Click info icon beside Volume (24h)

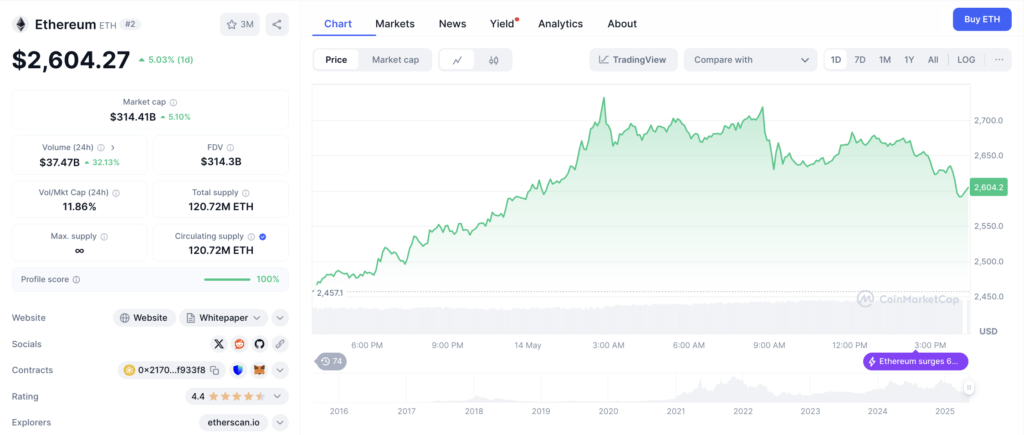101,148
